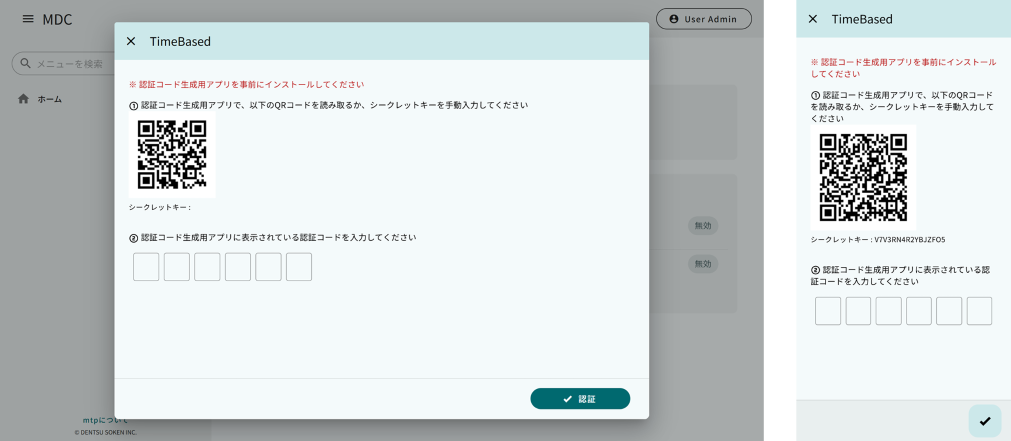The width and height of the screenshot is (1011, 441).
Task: Focus third auth code box in mobile panel
Action: pyautogui.click(x=888, y=311)
